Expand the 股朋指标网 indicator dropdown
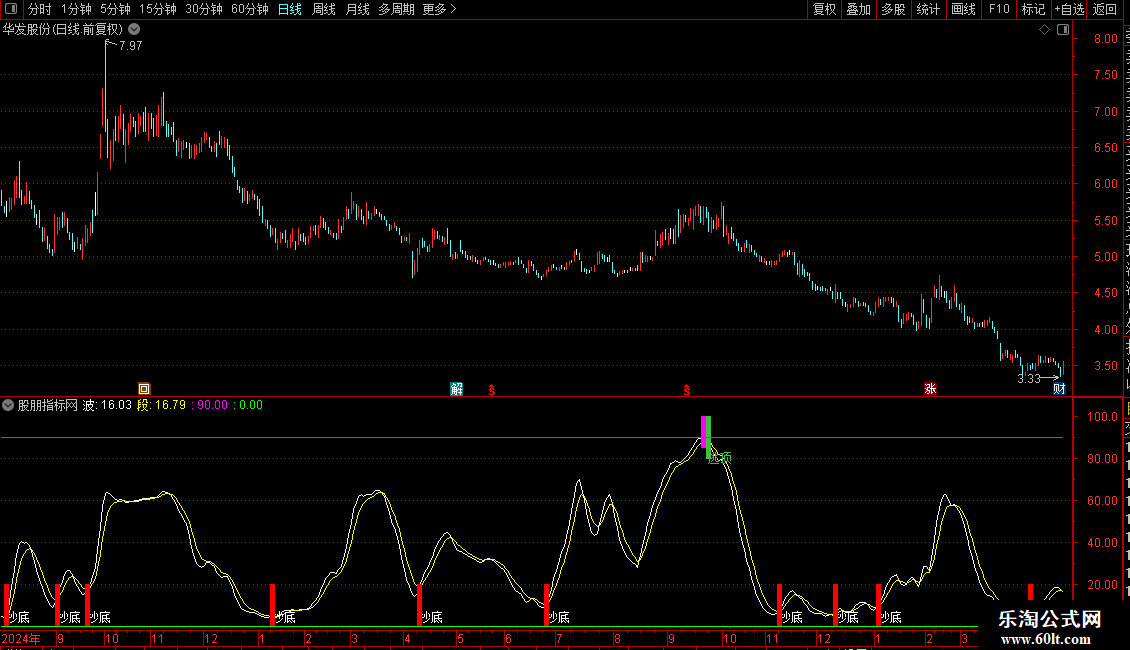 tap(8, 405)
